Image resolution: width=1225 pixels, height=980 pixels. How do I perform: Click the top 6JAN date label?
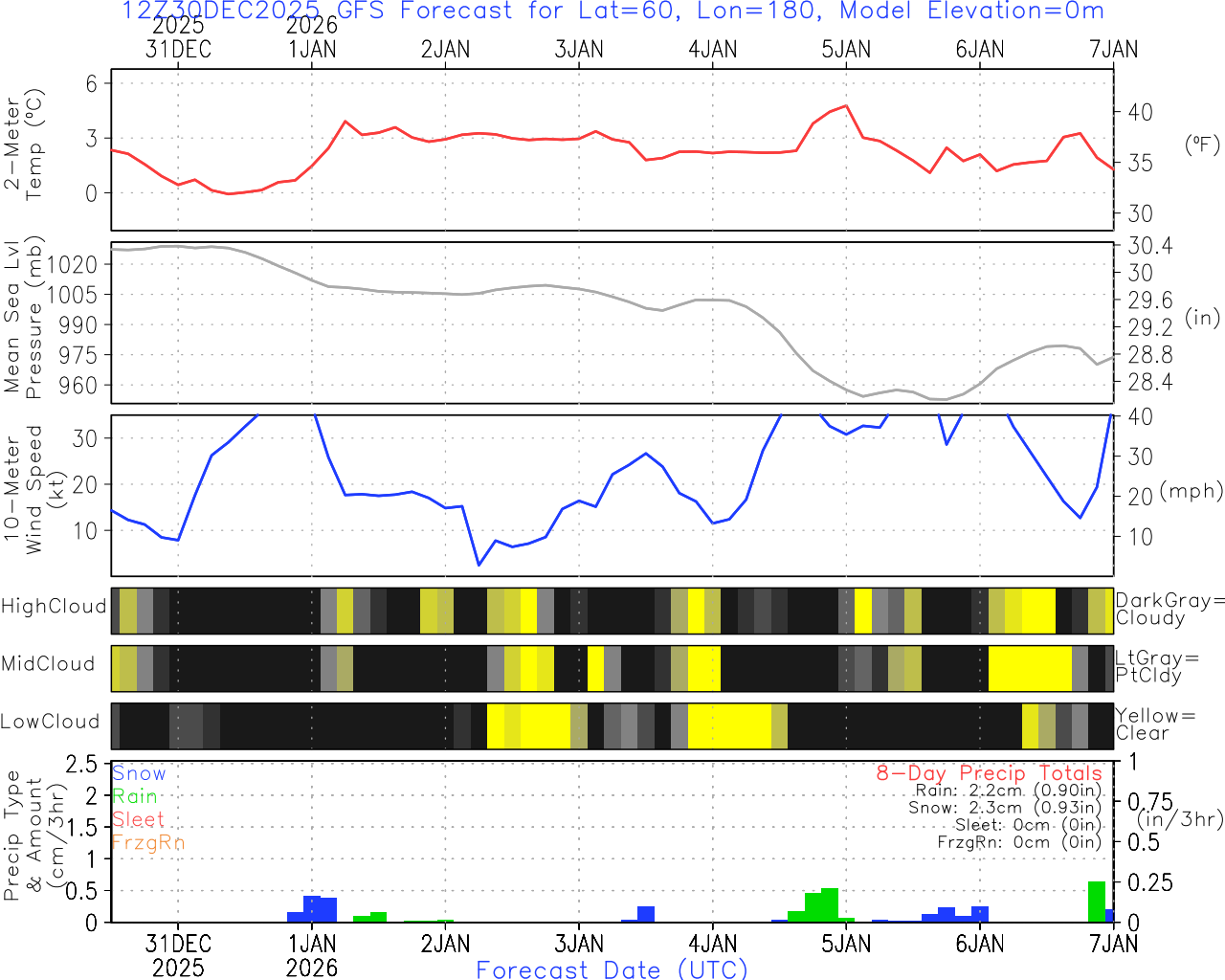click(980, 49)
